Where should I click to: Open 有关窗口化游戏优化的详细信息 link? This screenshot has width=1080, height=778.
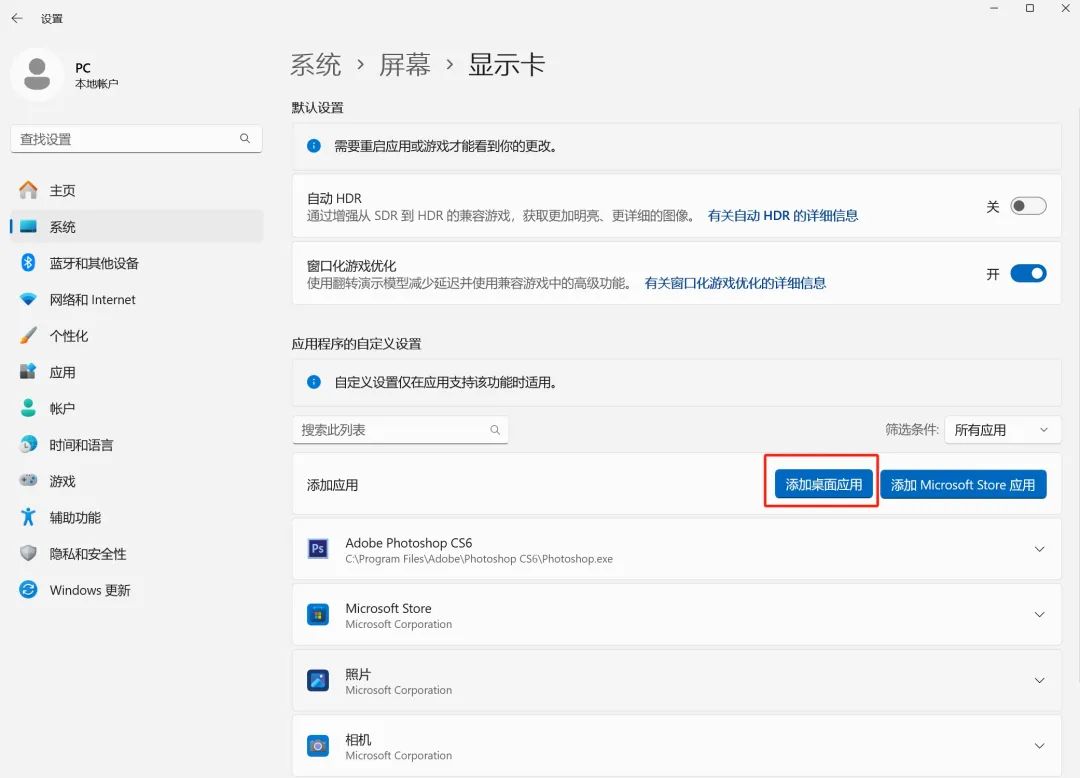pyautogui.click(x=735, y=283)
